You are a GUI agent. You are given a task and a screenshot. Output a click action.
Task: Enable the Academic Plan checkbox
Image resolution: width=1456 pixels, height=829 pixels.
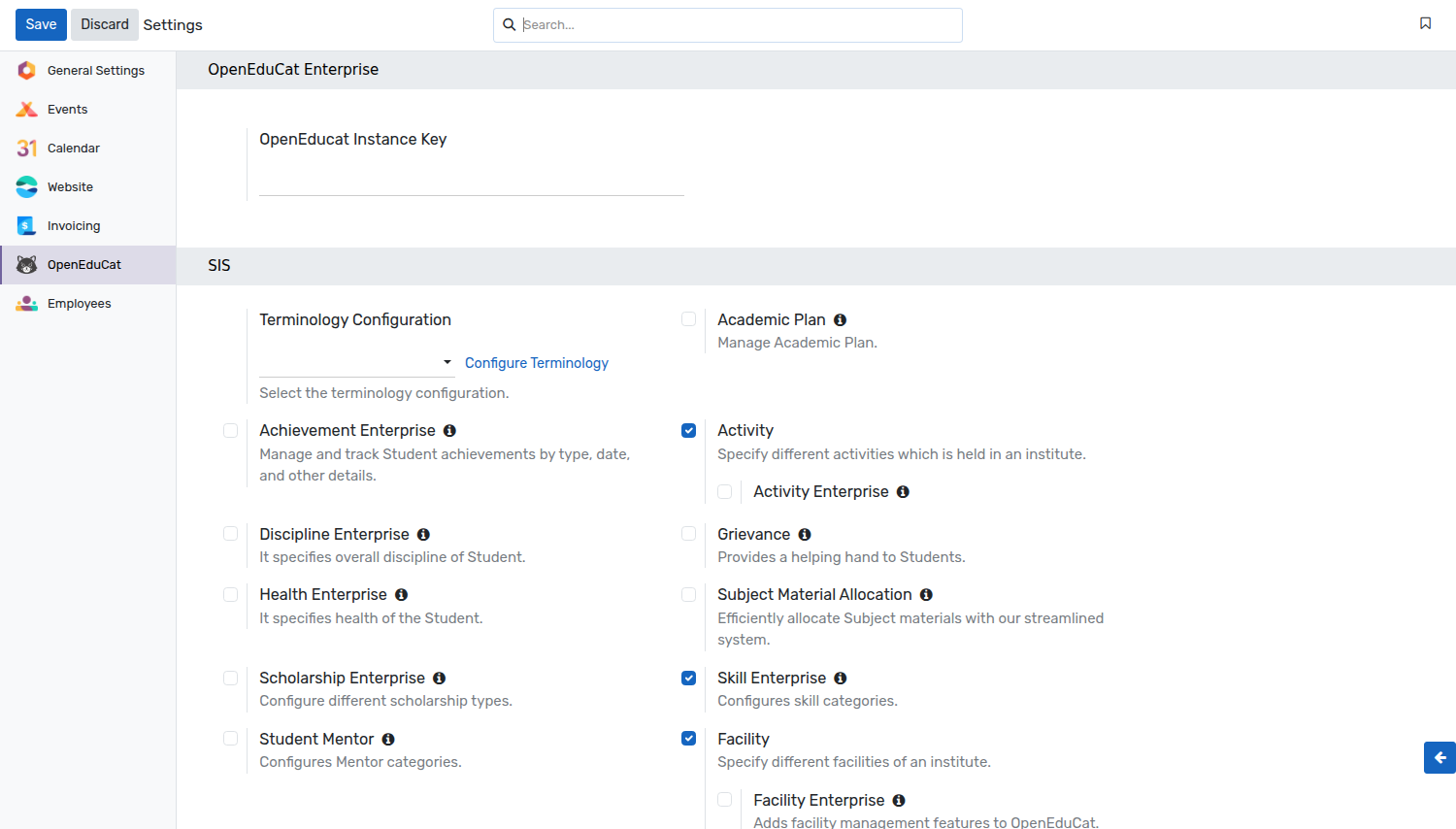pos(689,319)
